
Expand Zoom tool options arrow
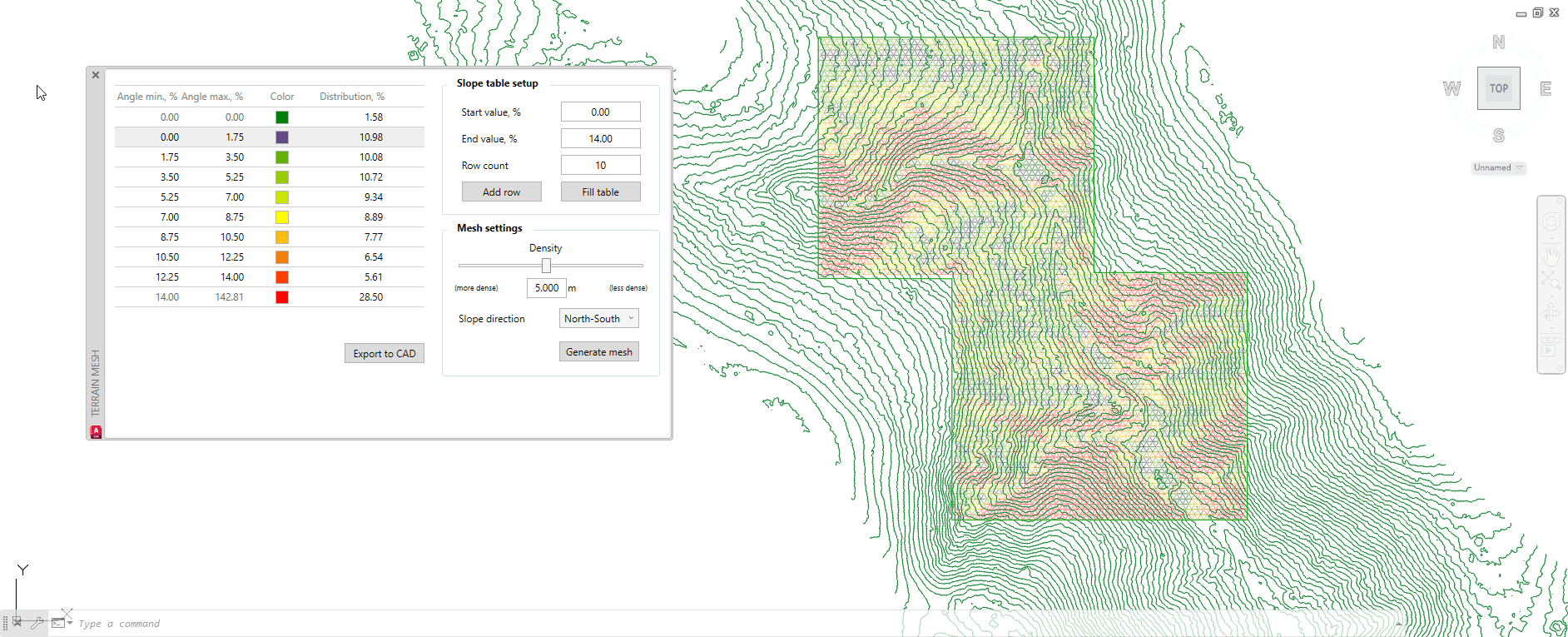tap(1551, 296)
